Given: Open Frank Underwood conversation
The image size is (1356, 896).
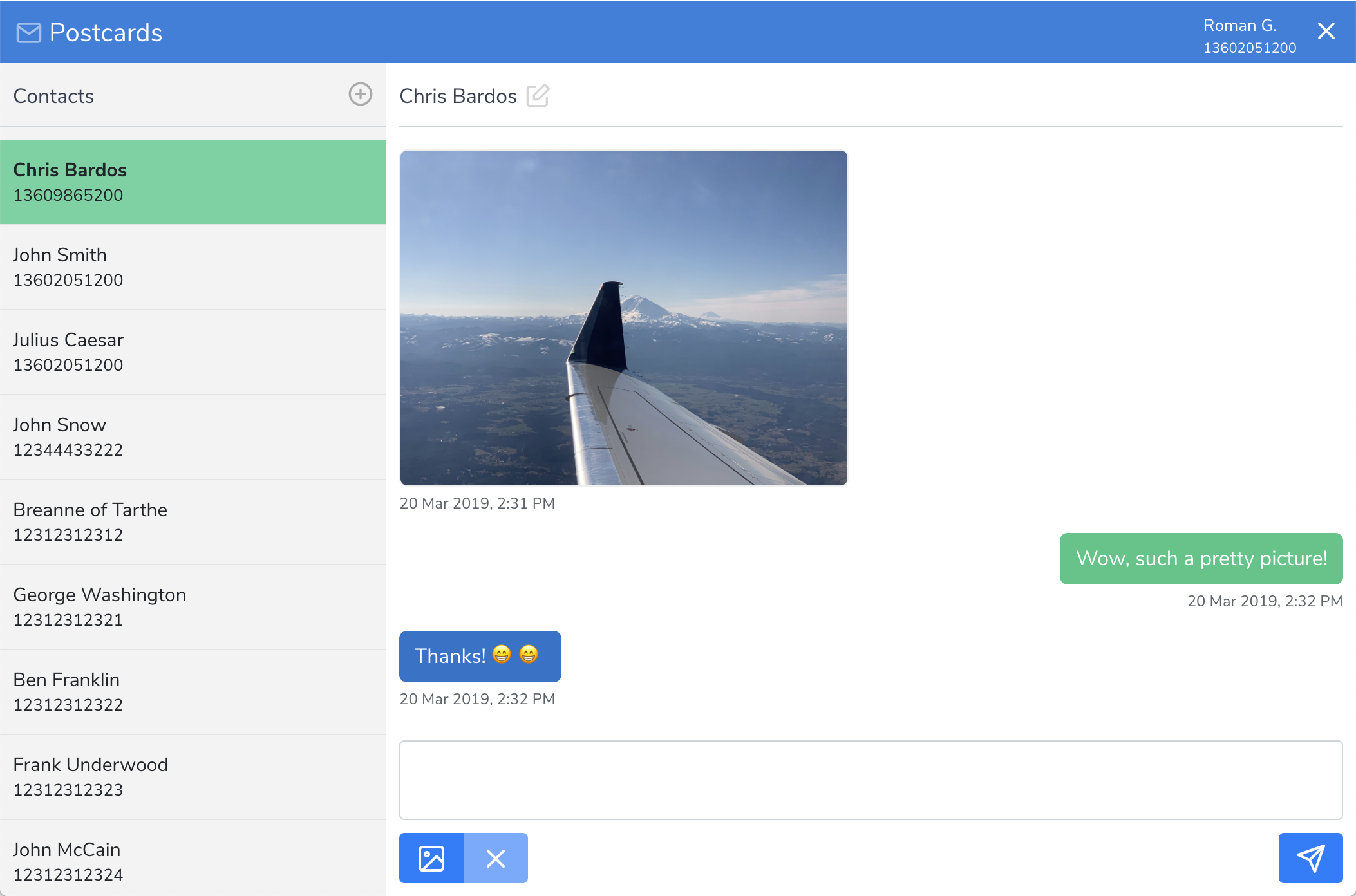Looking at the screenshot, I should 193,777.
